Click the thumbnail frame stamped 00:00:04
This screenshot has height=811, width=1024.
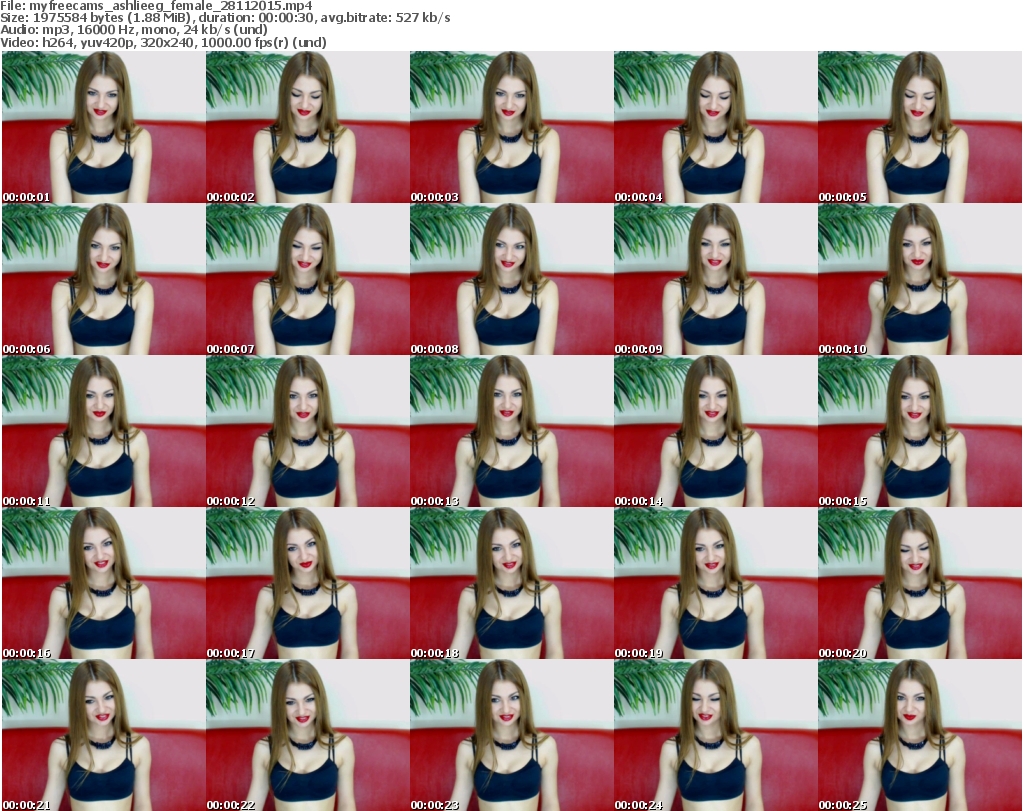tap(715, 127)
